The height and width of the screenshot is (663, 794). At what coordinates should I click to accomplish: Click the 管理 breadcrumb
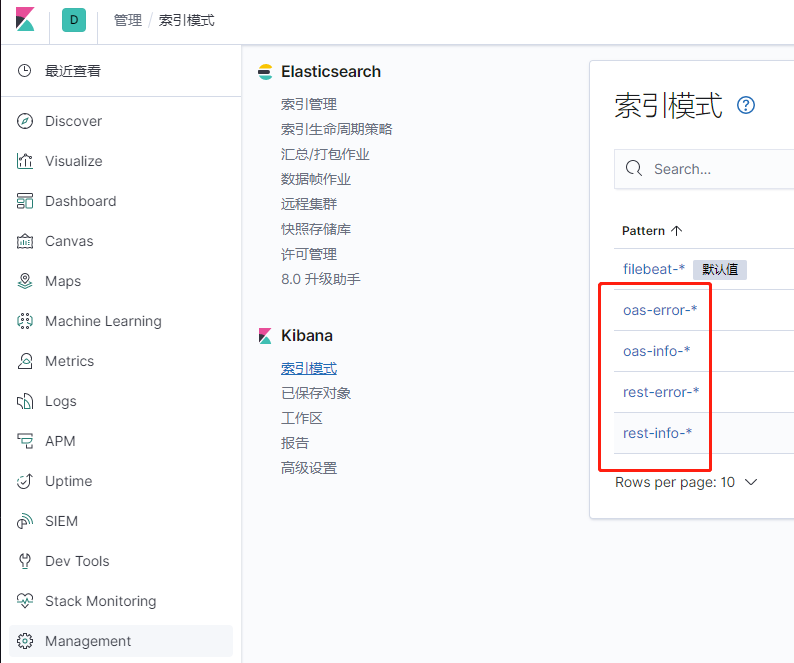[x=128, y=20]
